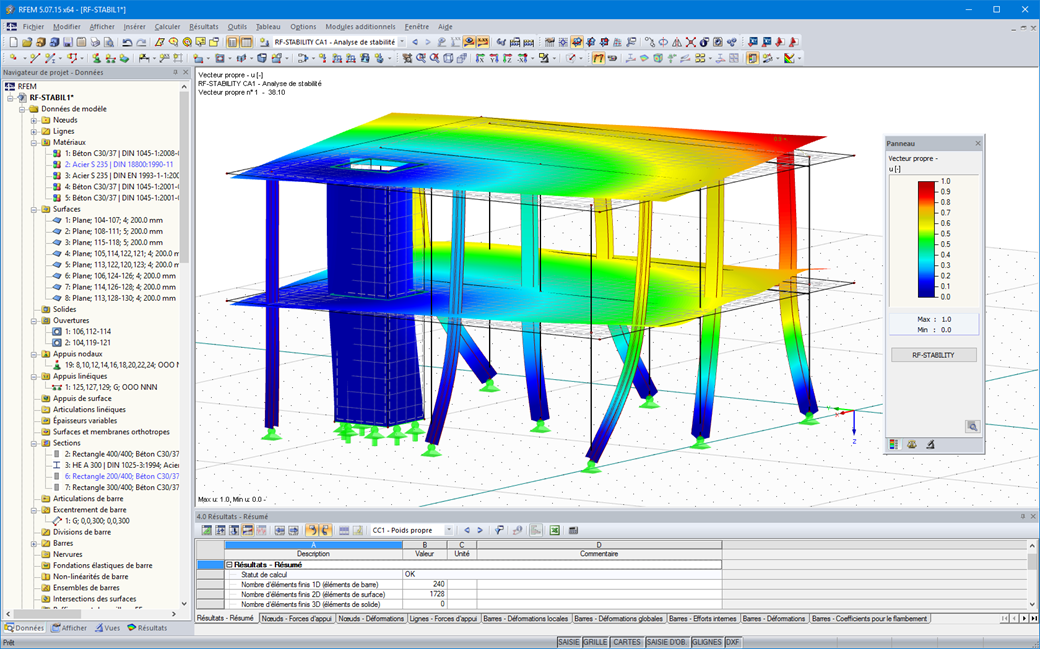Image resolution: width=1040 pixels, height=649 pixels.
Task: Click the navigator vertical scrollbar
Action: (184, 178)
